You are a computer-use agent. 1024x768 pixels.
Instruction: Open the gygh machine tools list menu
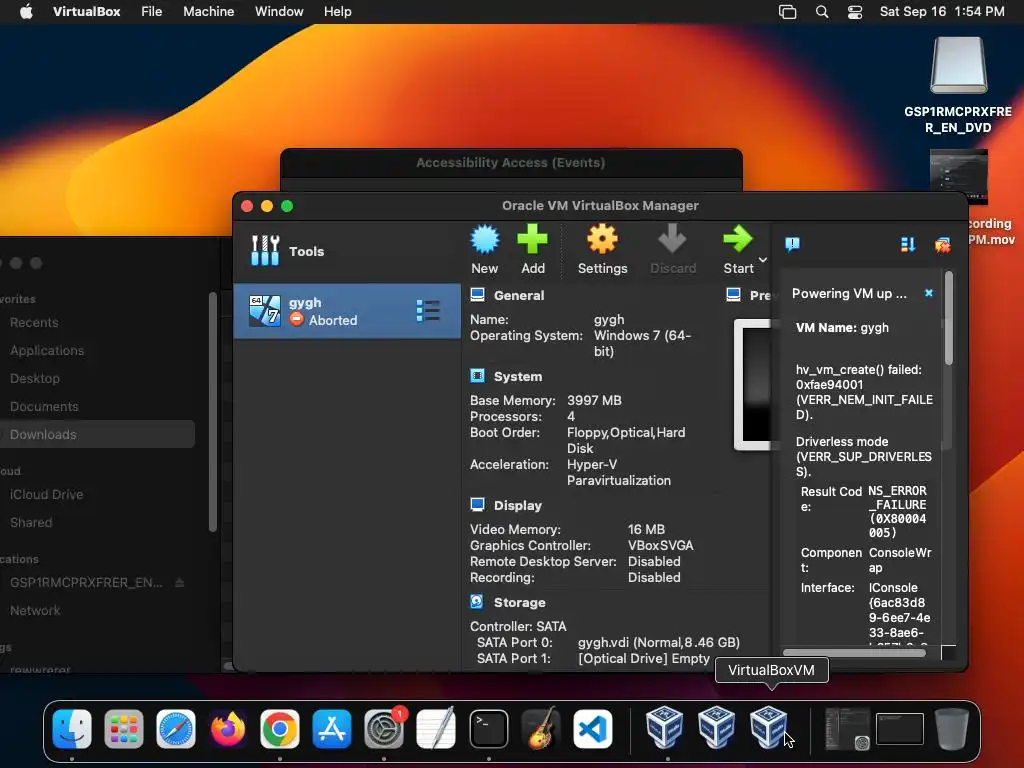(x=428, y=311)
